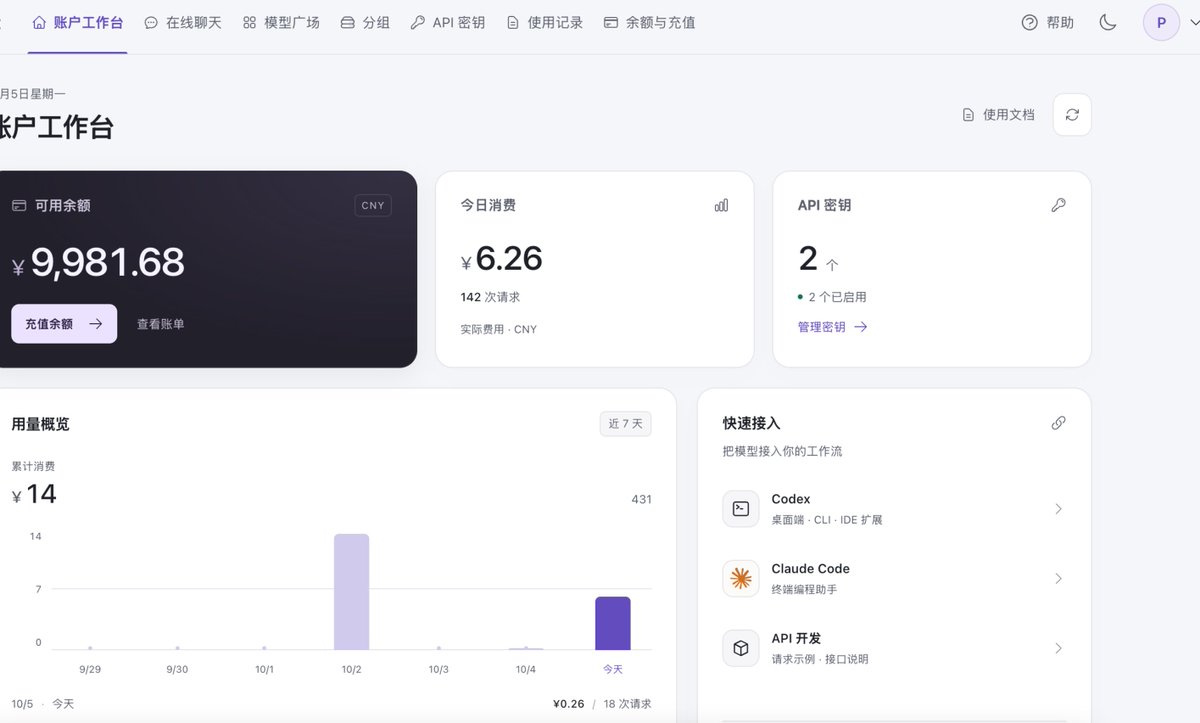Open the 近 7 天 range selector
This screenshot has width=1200, height=723.
coord(625,424)
